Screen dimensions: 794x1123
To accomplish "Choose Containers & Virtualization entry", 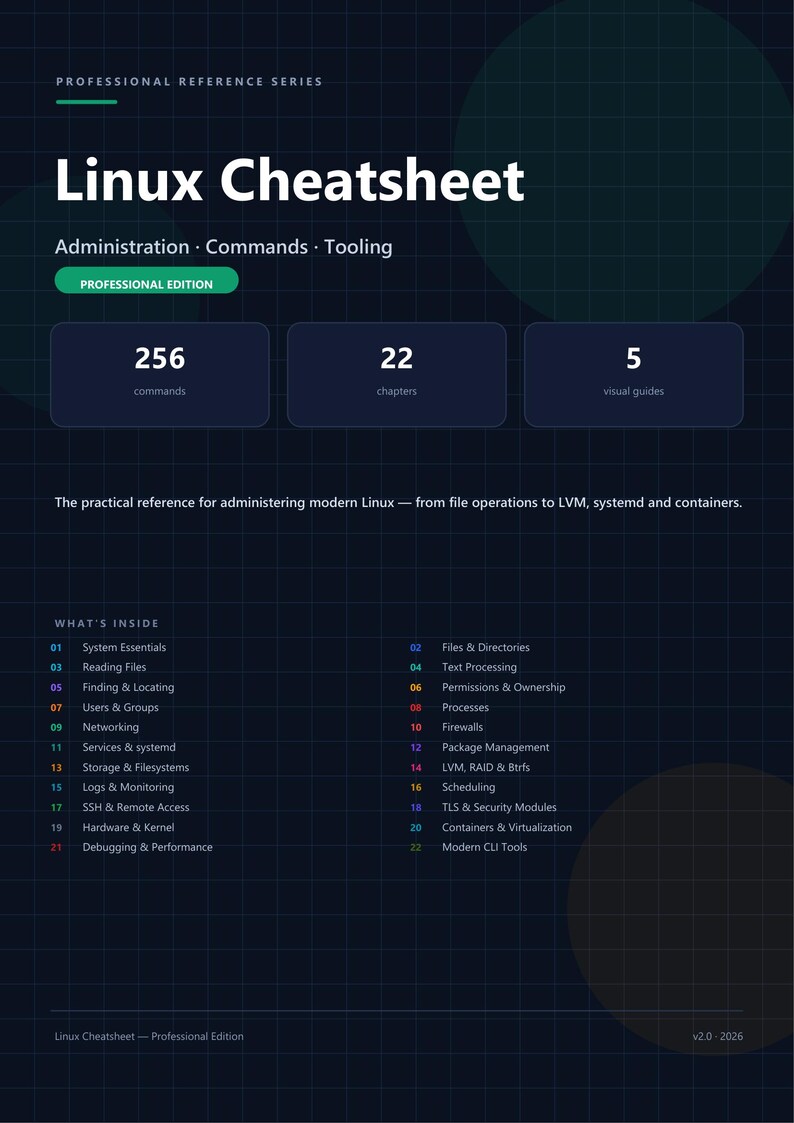I will [507, 827].
